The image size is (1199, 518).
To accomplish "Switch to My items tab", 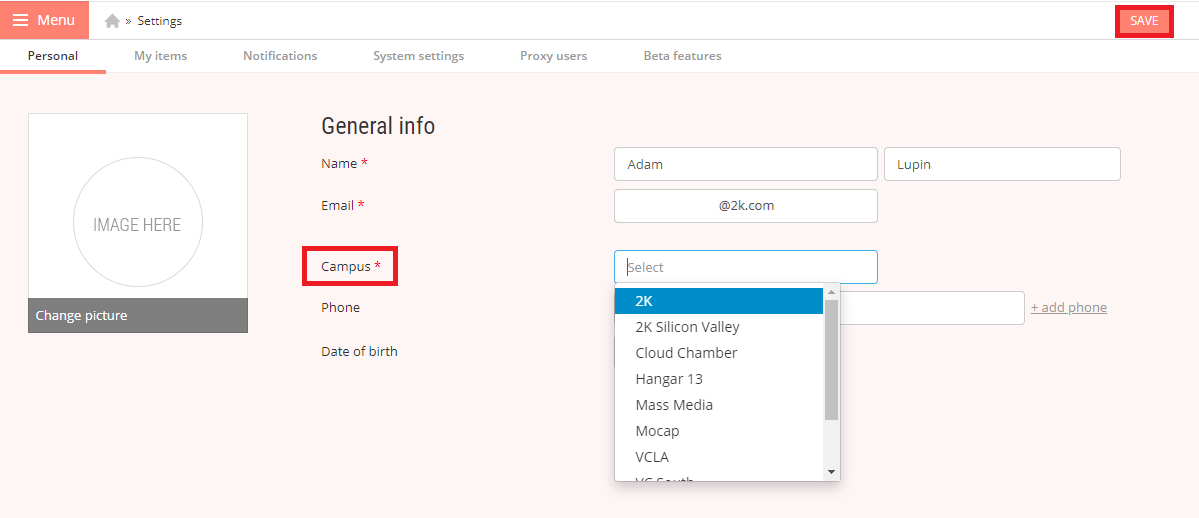I will [x=161, y=56].
